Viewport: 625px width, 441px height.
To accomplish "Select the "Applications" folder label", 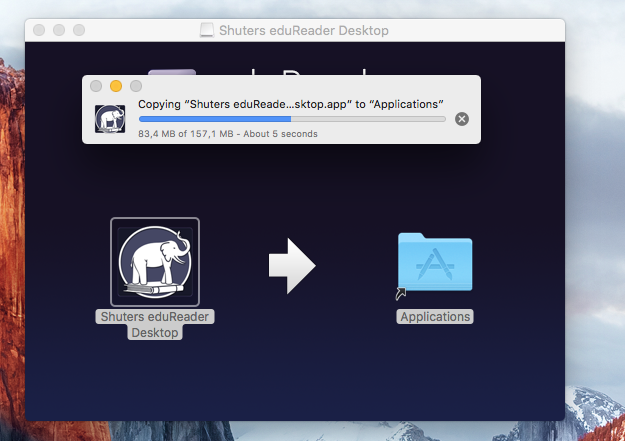I will (x=435, y=317).
